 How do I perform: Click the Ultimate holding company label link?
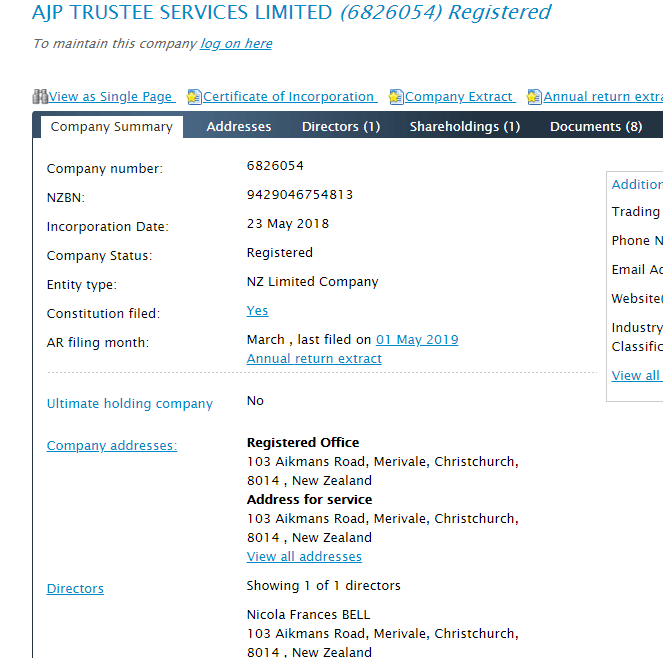coord(130,404)
